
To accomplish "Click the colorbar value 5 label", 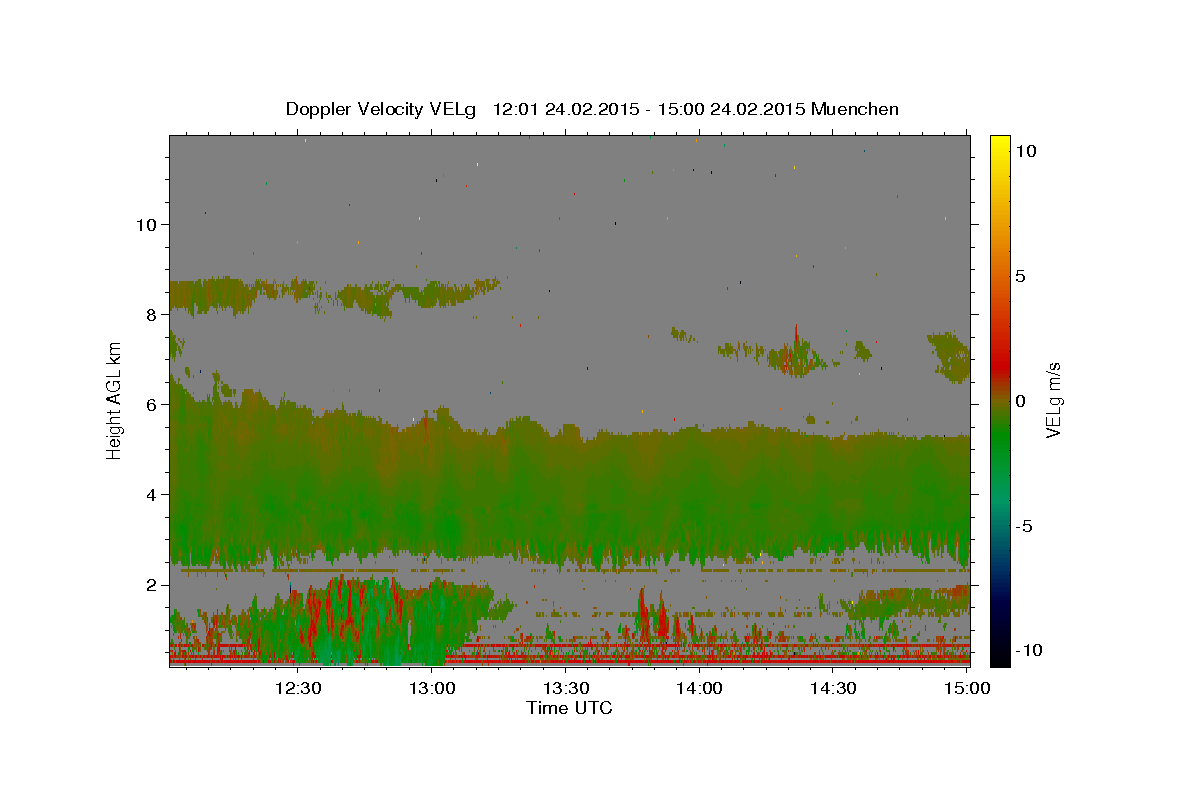I will pos(1021,276).
